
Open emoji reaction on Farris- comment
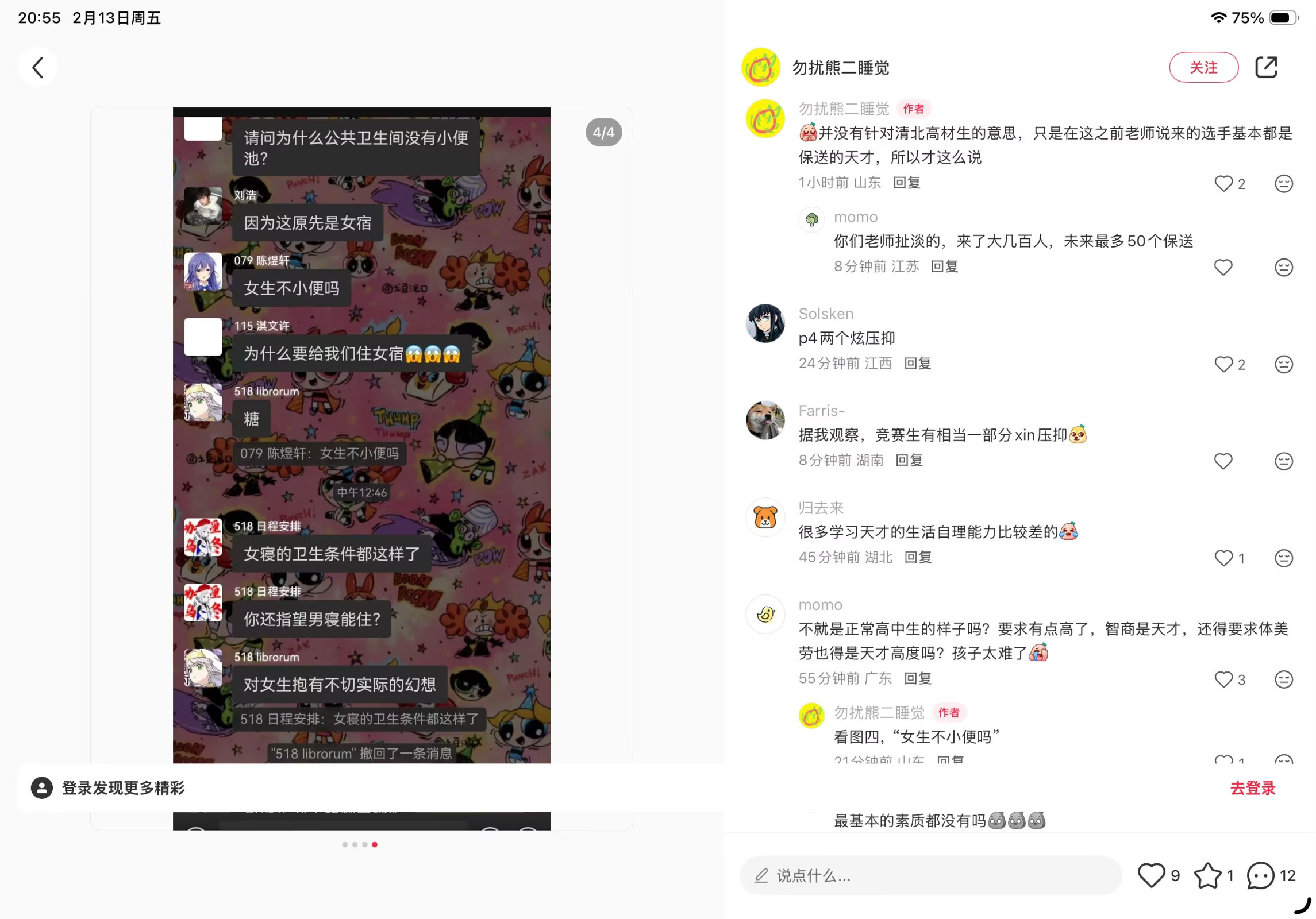coord(1283,461)
